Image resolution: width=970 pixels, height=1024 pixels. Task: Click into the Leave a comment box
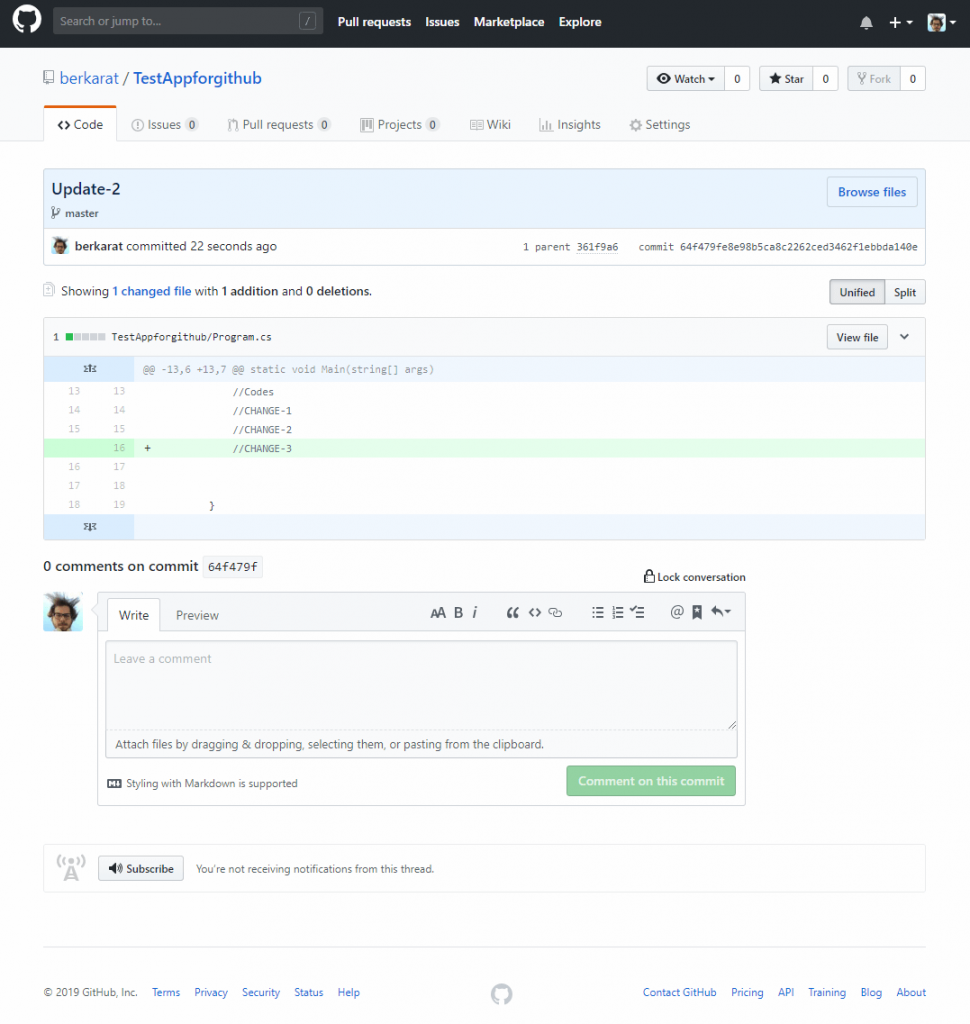click(x=421, y=685)
